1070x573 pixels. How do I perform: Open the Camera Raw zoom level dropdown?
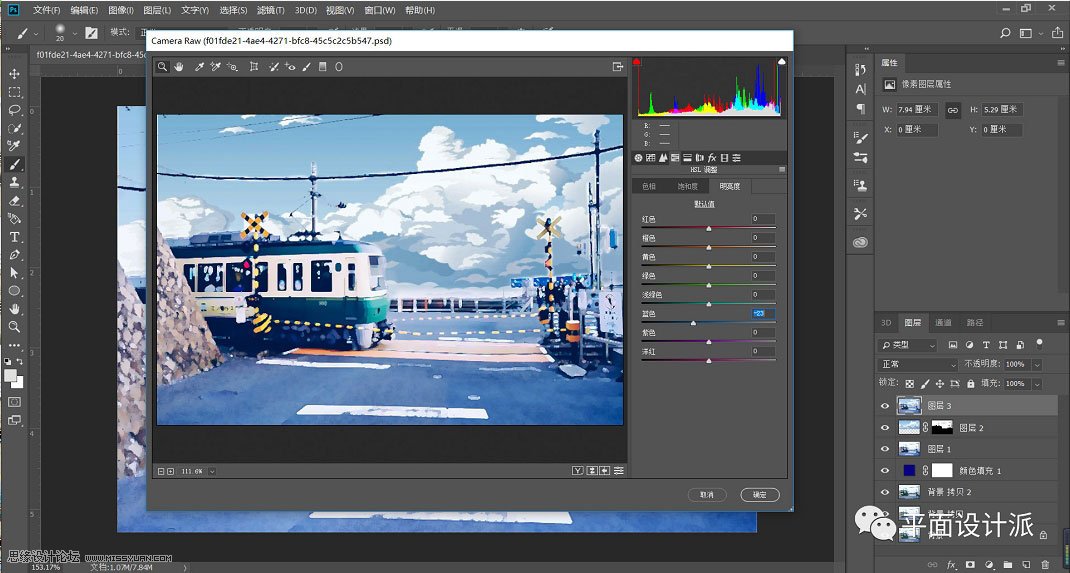click(x=212, y=471)
